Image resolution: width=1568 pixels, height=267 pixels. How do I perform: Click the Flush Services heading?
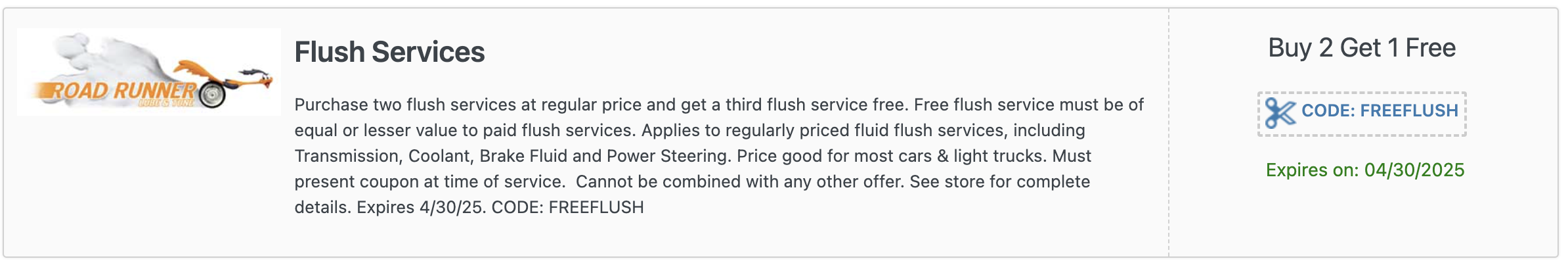click(389, 52)
